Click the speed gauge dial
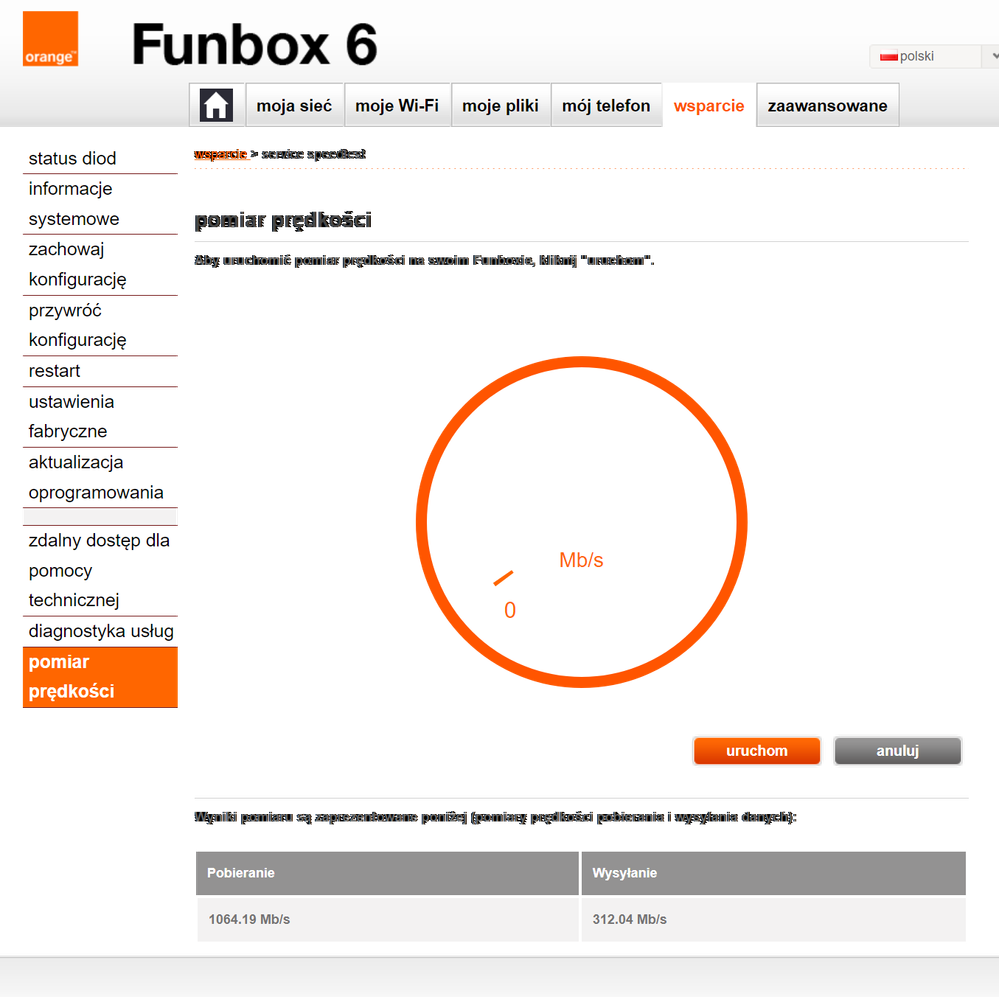 (x=581, y=521)
